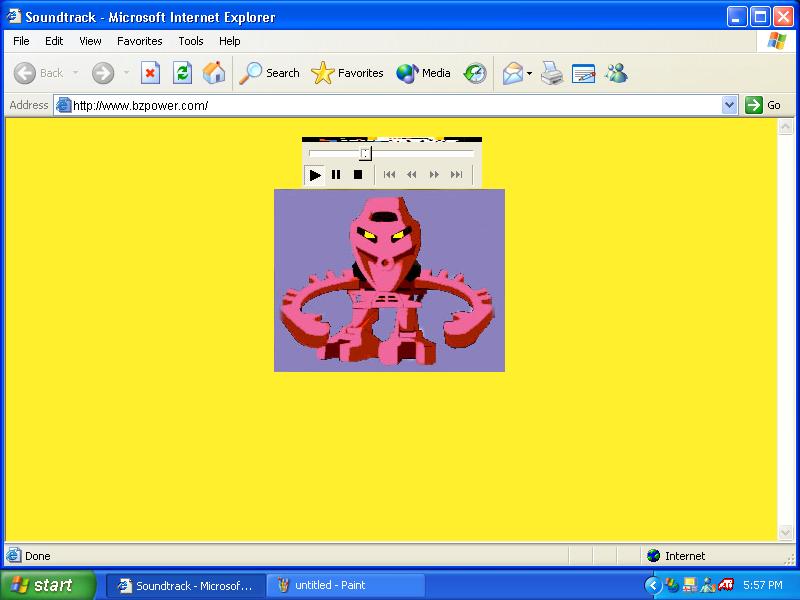Viewport: 800px width, 600px height.
Task: Switch to Soundtrack taskbar button
Action: [x=186, y=585]
